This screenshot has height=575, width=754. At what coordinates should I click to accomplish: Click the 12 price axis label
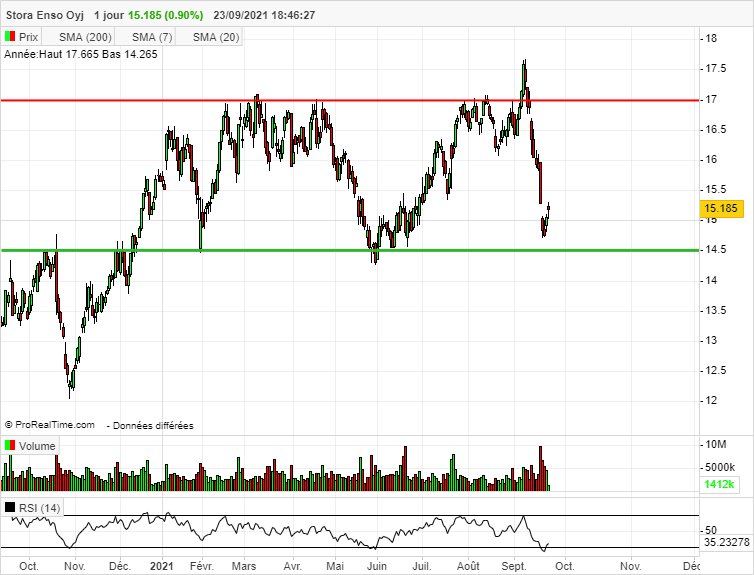(711, 400)
